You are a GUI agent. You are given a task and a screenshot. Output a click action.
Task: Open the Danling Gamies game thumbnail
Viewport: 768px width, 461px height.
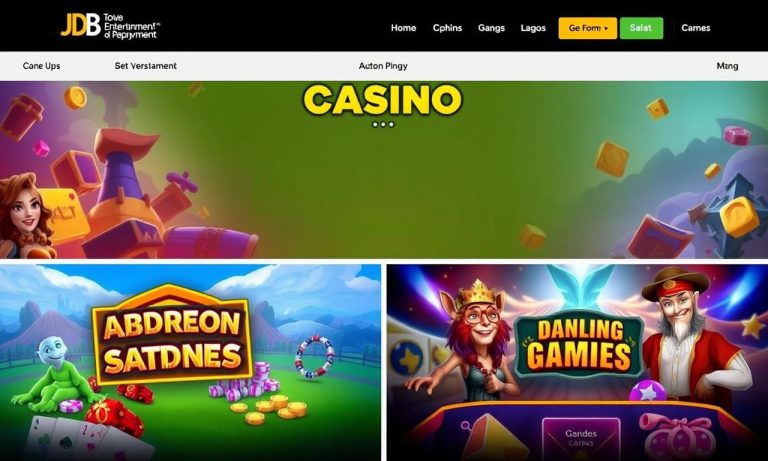tap(577, 363)
